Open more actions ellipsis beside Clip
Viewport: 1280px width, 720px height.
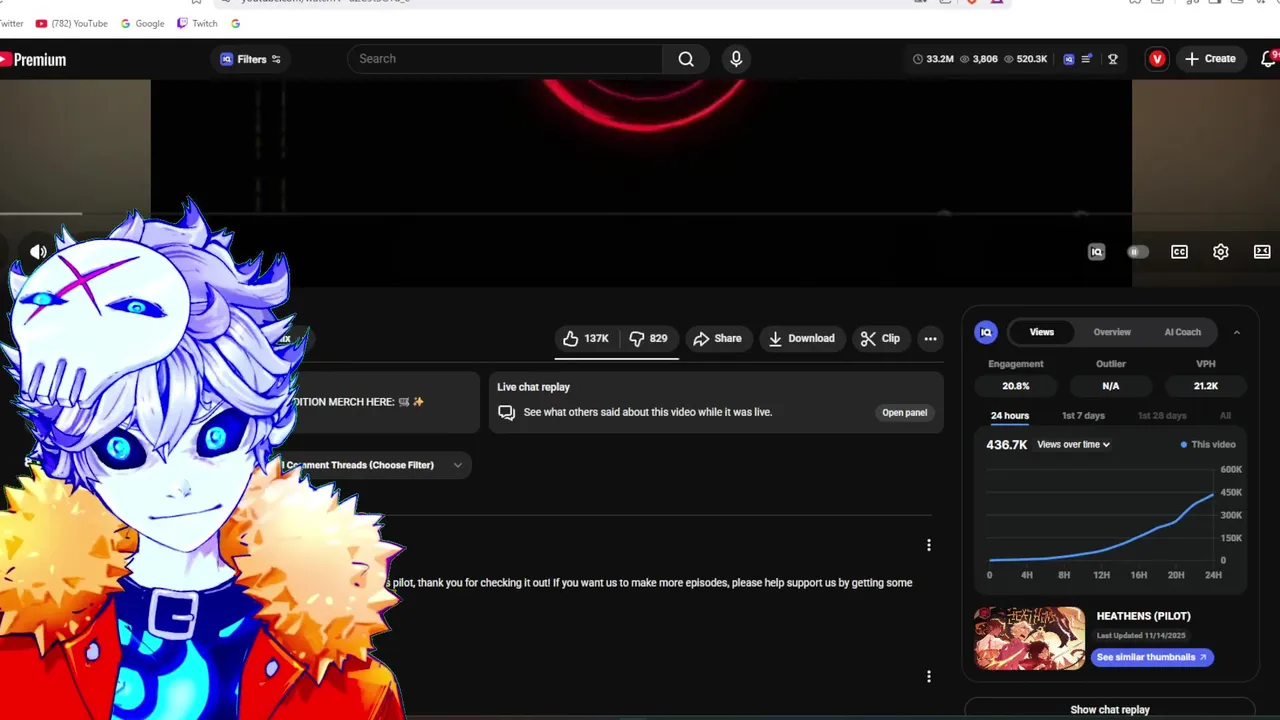(930, 338)
